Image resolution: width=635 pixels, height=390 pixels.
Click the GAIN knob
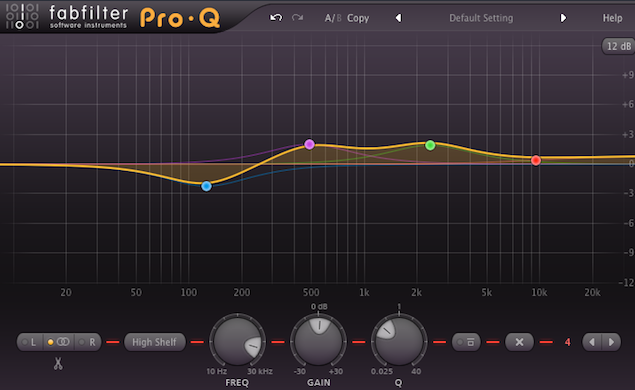click(318, 341)
